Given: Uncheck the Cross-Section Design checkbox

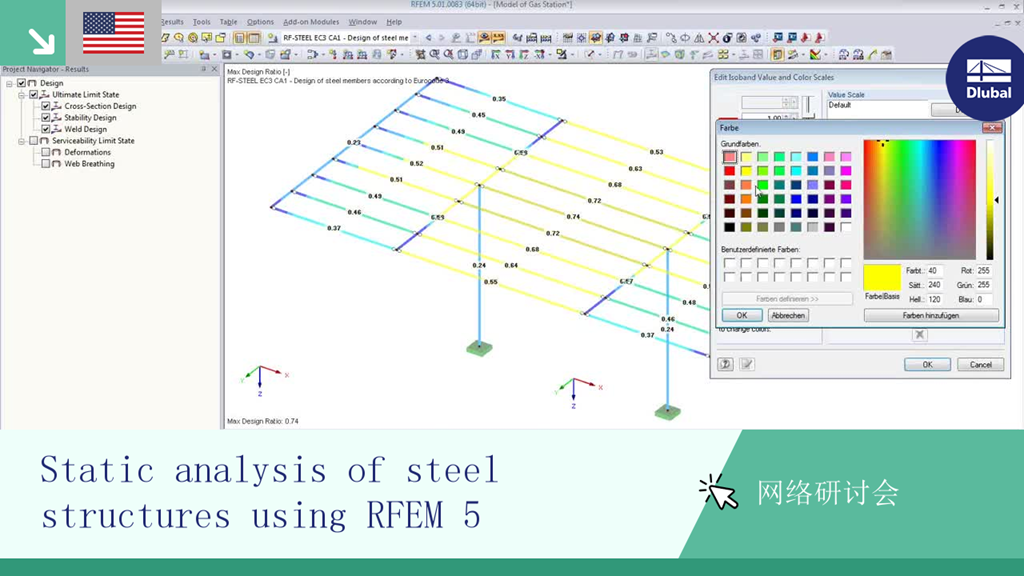Looking at the screenshot, I should [x=46, y=106].
